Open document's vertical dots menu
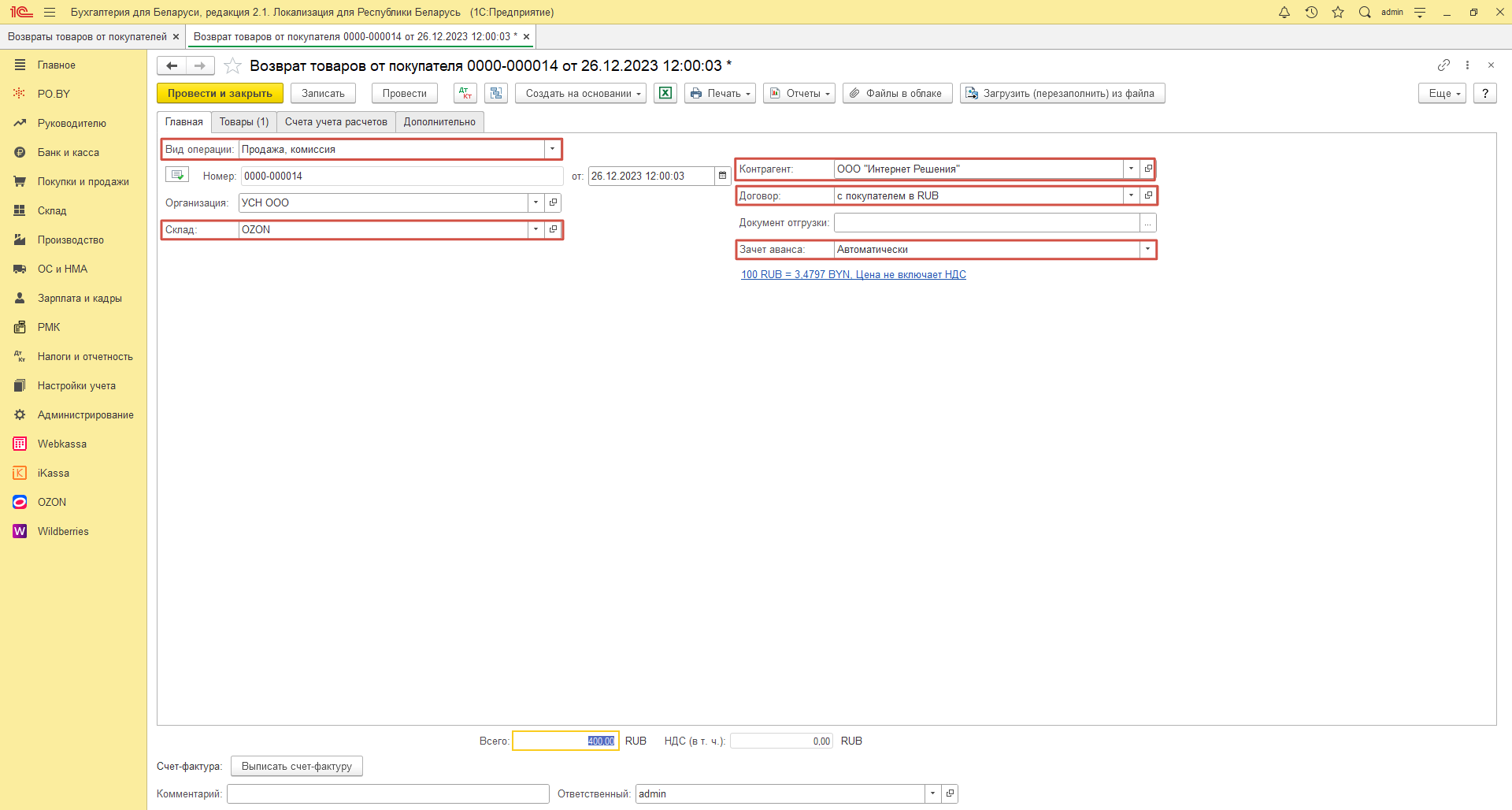 pyautogui.click(x=1467, y=65)
